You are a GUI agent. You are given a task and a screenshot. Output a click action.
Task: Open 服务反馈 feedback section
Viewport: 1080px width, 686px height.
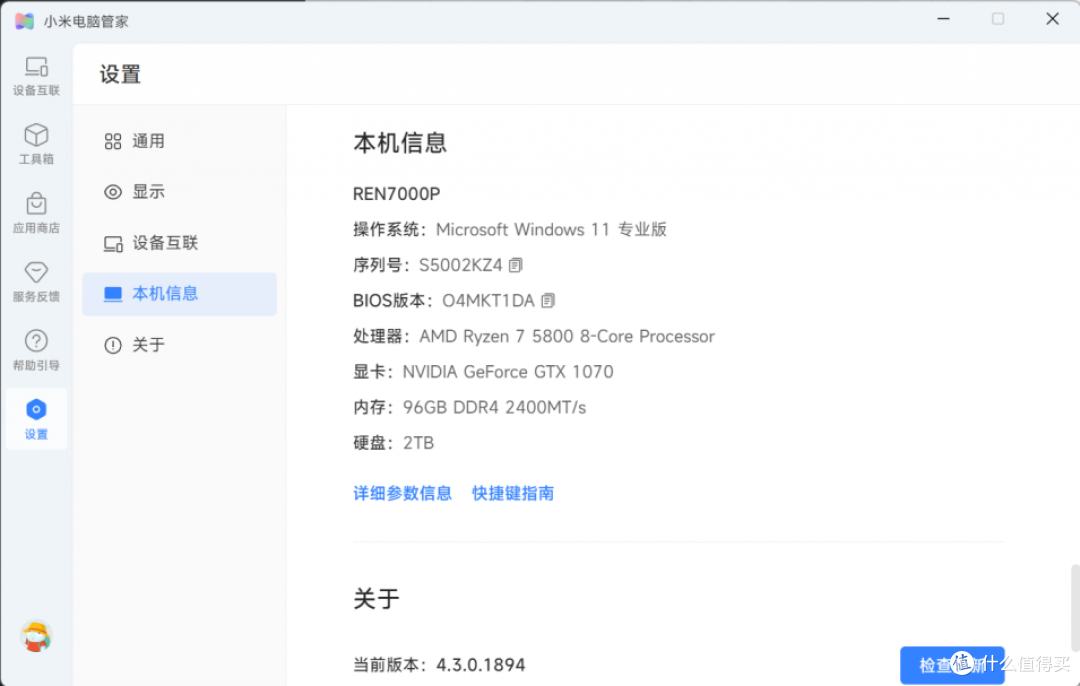click(37, 282)
